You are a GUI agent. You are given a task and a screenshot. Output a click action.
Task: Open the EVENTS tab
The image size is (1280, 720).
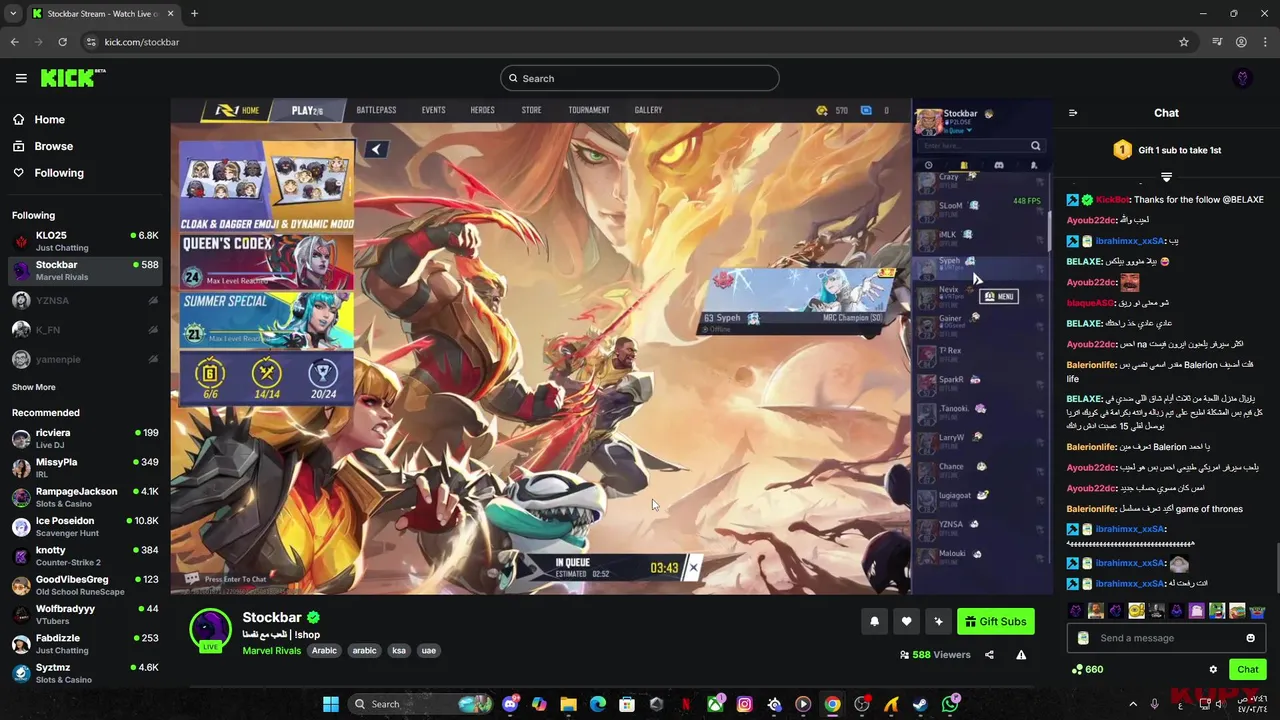(x=433, y=110)
